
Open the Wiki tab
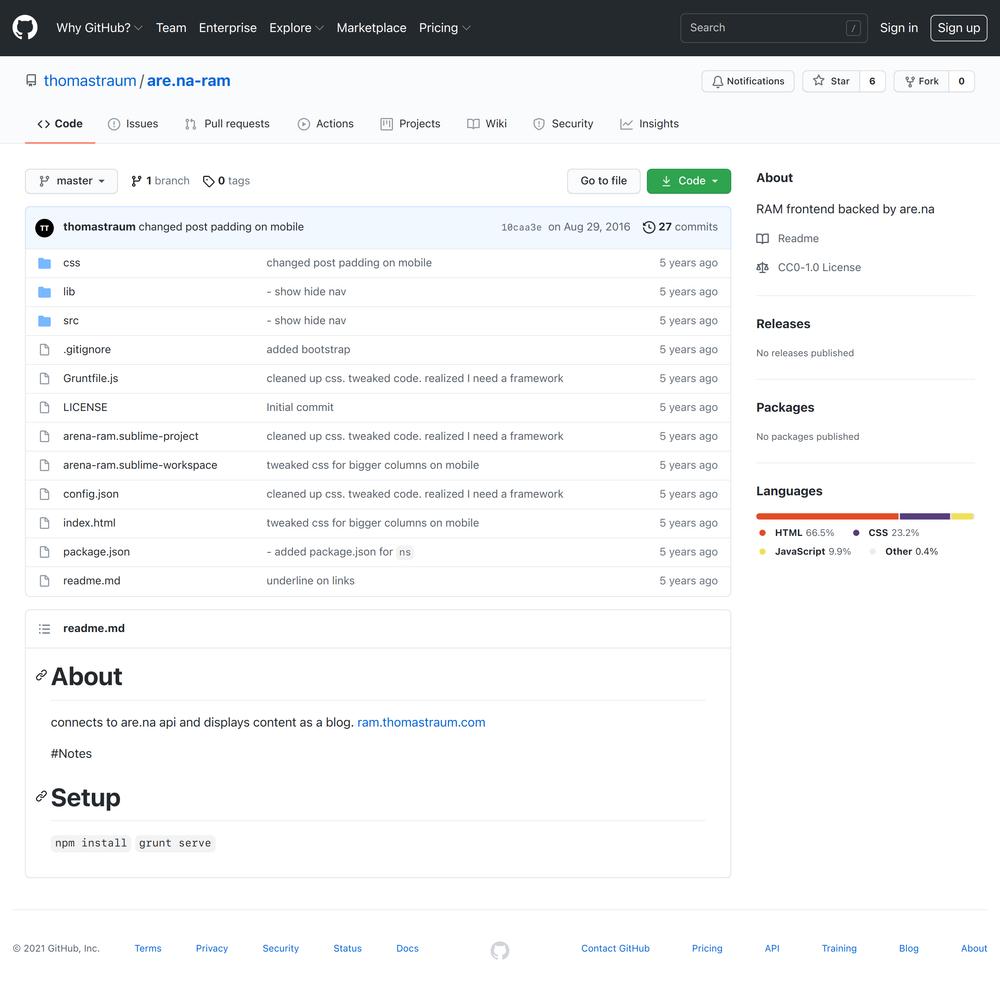click(x=487, y=124)
